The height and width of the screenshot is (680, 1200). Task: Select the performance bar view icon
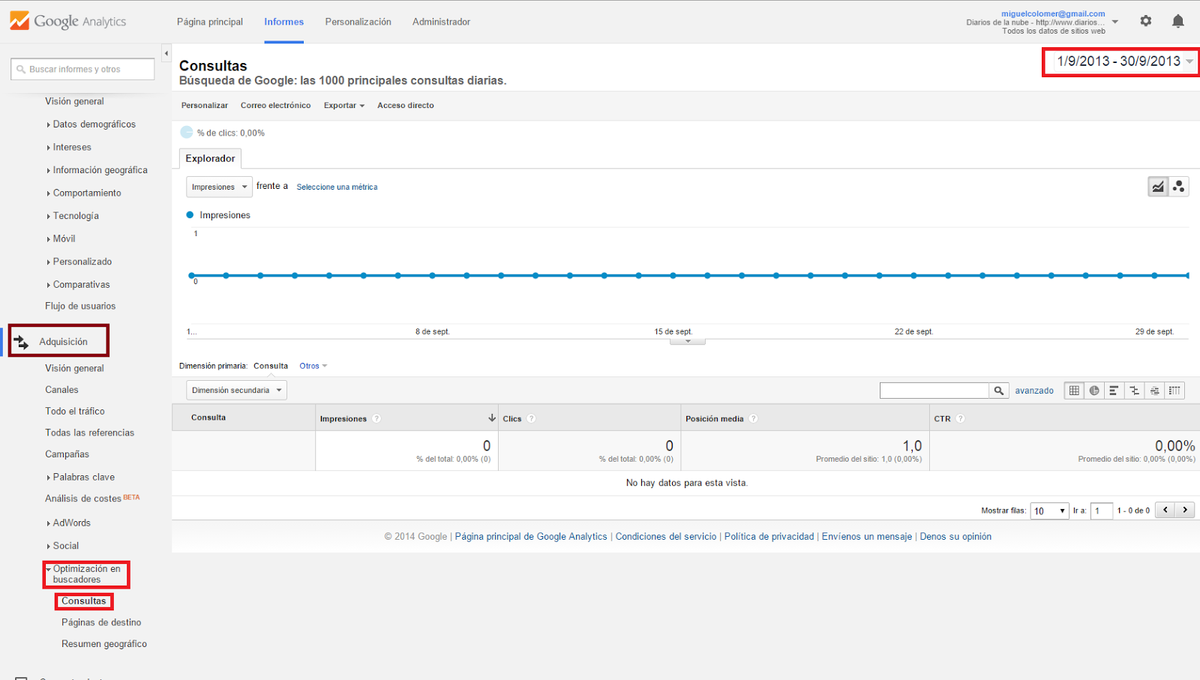[x=1114, y=390]
